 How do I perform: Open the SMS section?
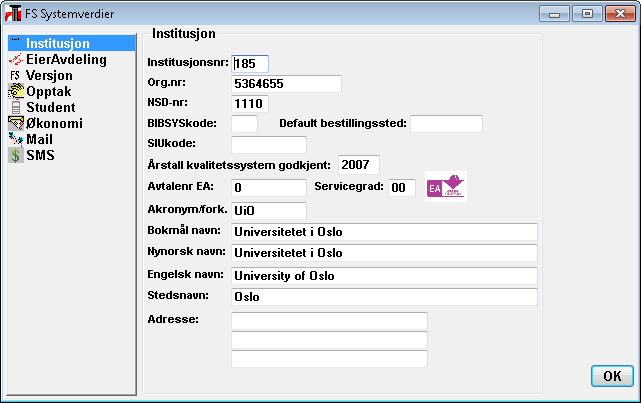(x=40, y=155)
